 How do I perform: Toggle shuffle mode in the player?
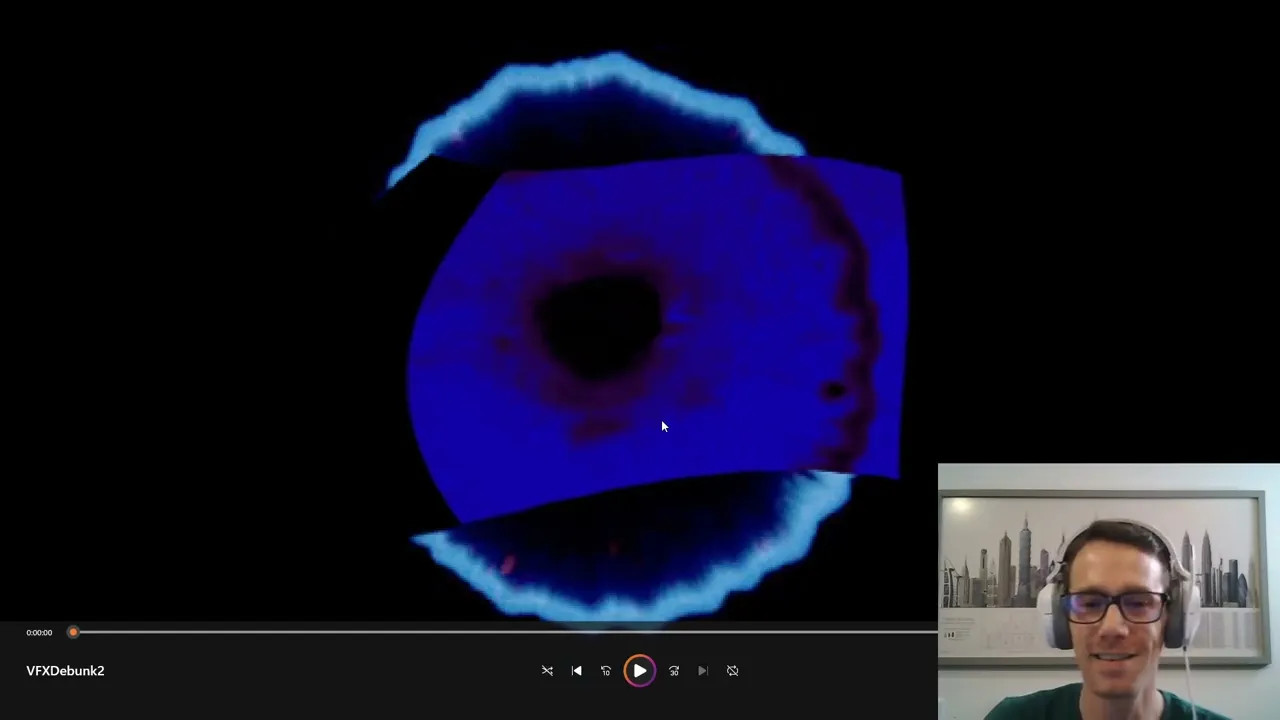(547, 671)
